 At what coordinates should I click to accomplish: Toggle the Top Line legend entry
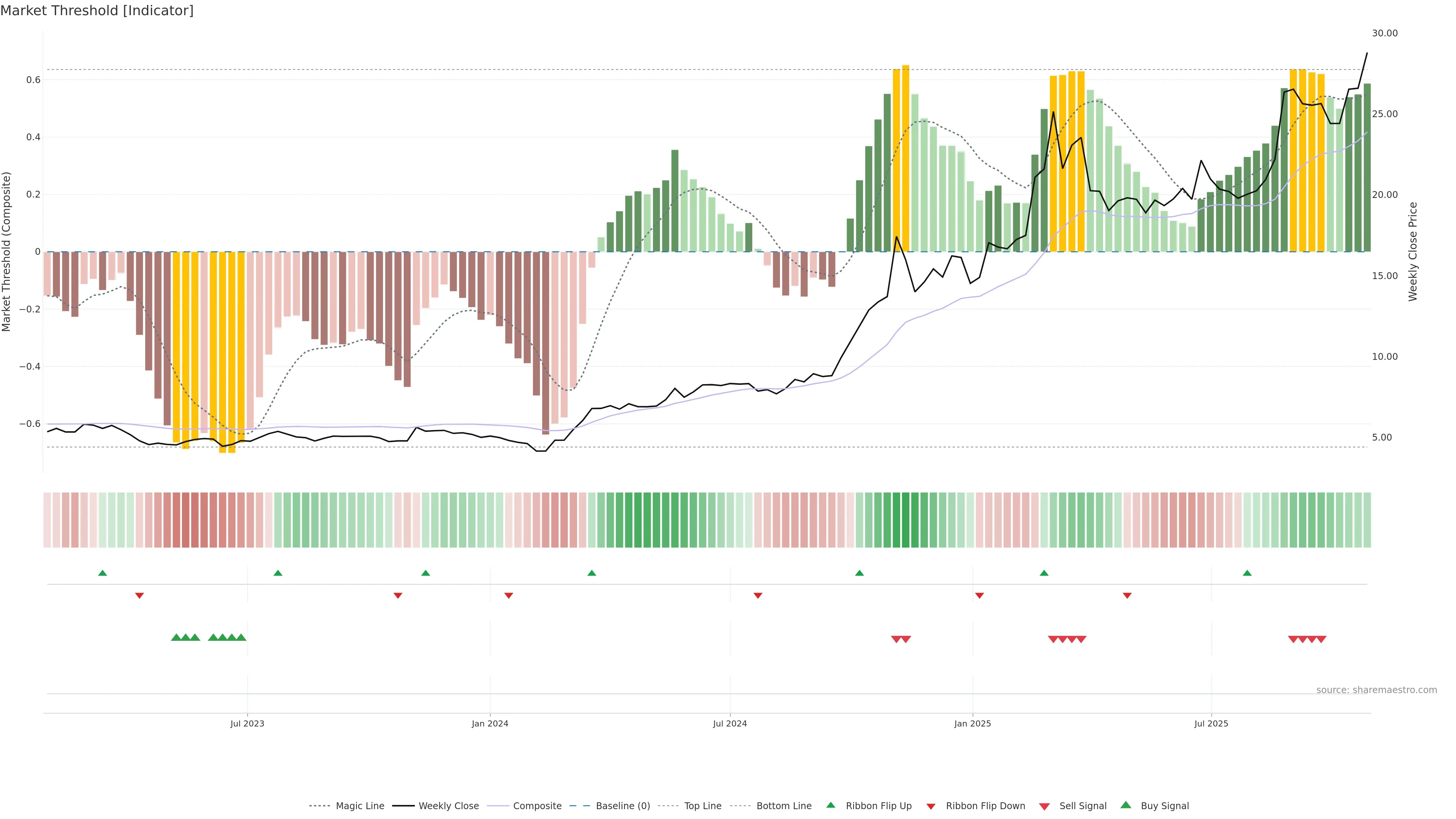click(703, 806)
